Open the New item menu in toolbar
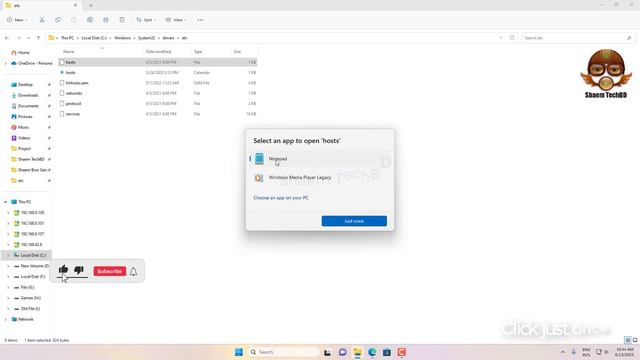Image resolution: width=640 pixels, height=360 pixels. click(x=17, y=20)
